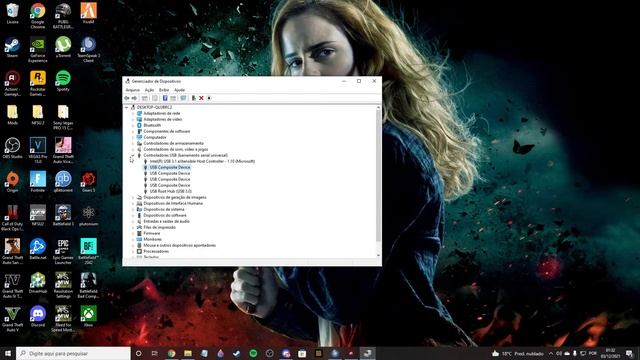Open the Ação menu
This screenshot has height=360, width=640.
pyautogui.click(x=149, y=90)
